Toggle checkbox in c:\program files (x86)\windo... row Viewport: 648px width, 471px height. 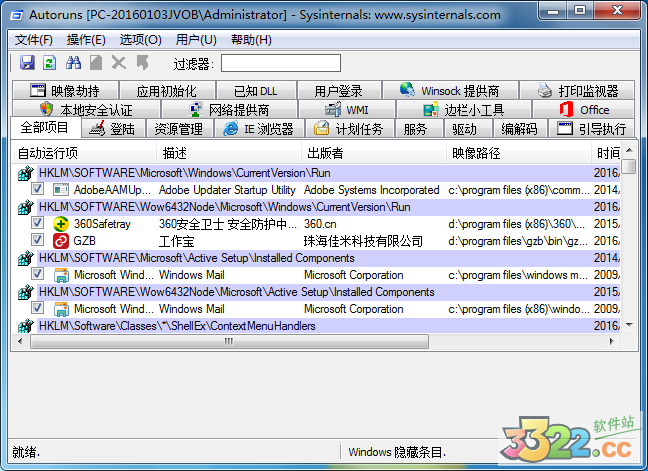[x=37, y=308]
